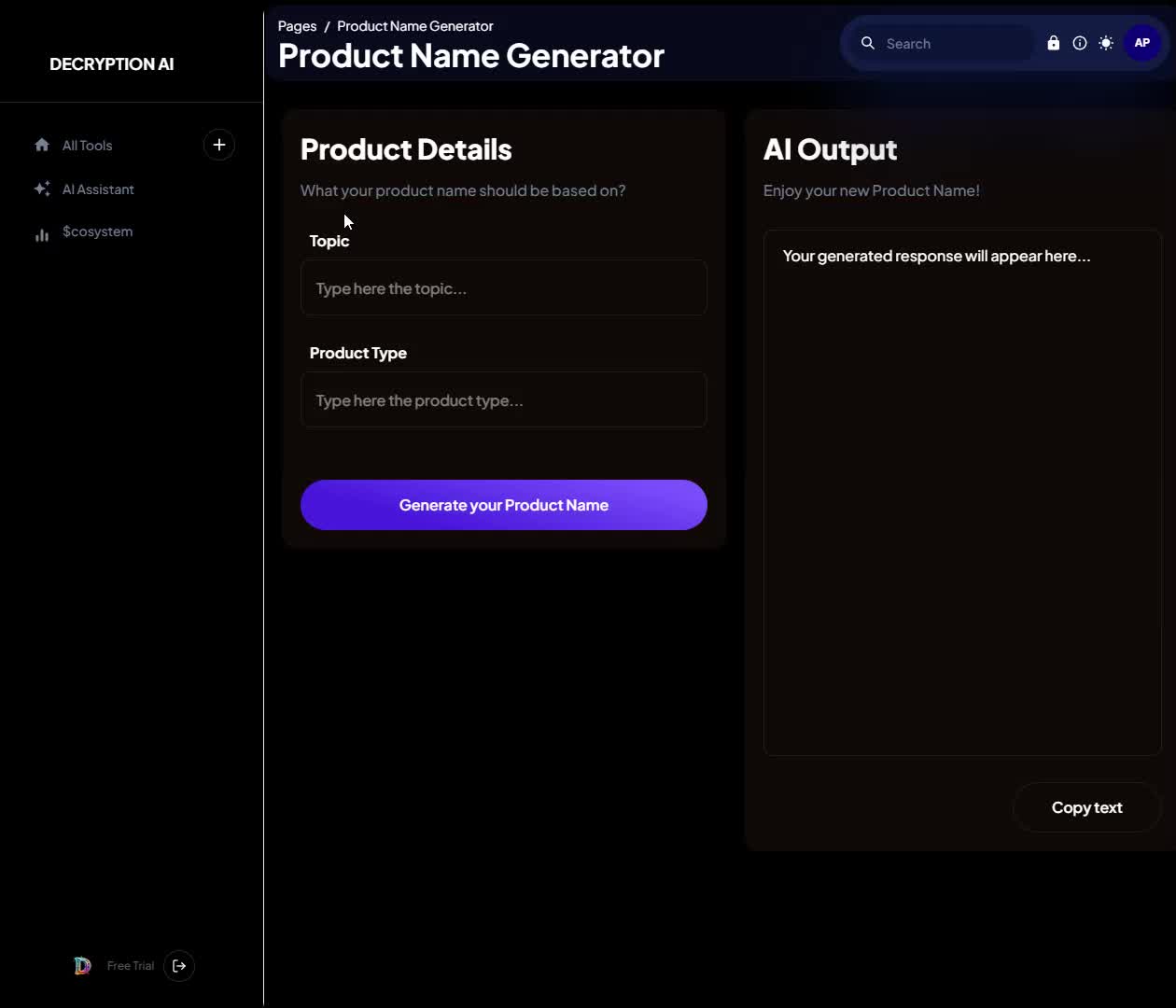
Task: Open AI Assistant in the sidebar
Action: [x=98, y=189]
